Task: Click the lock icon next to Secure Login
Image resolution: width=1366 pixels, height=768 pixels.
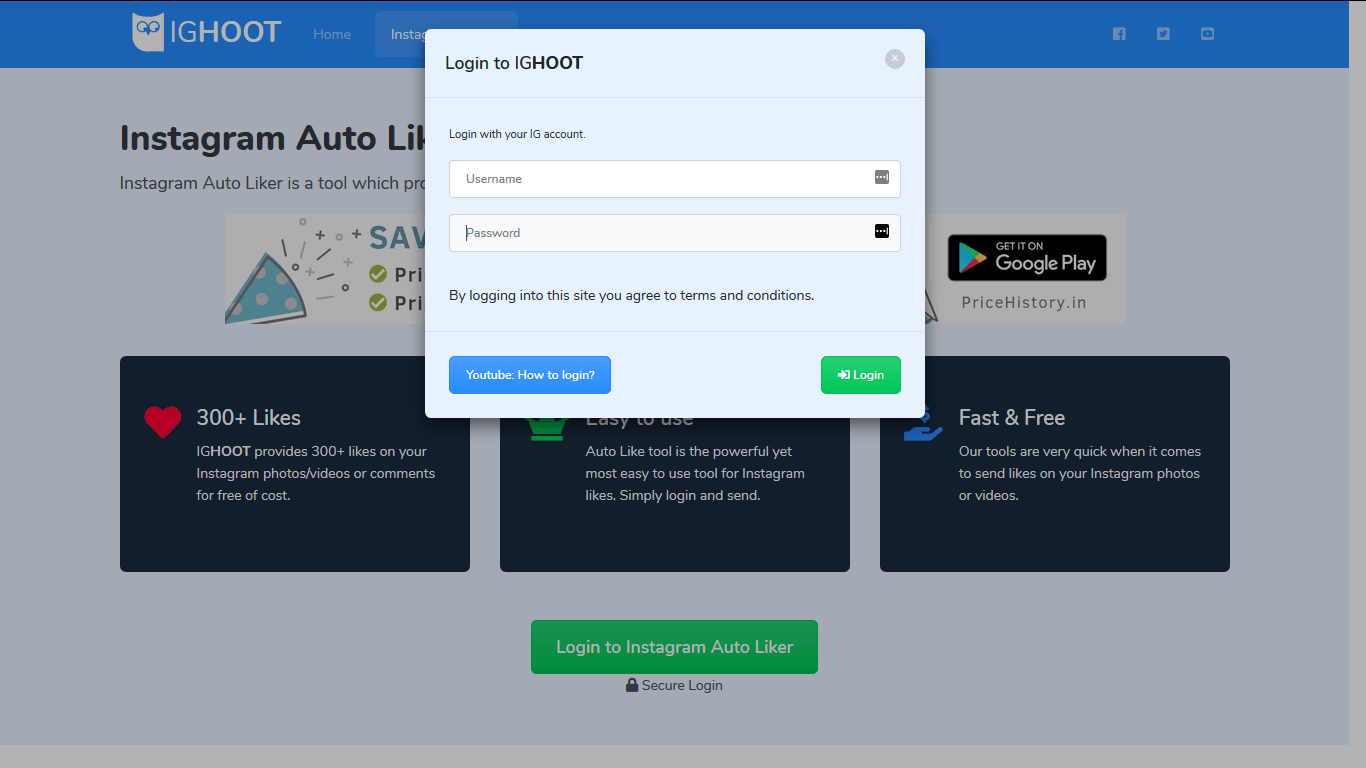Action: click(632, 685)
